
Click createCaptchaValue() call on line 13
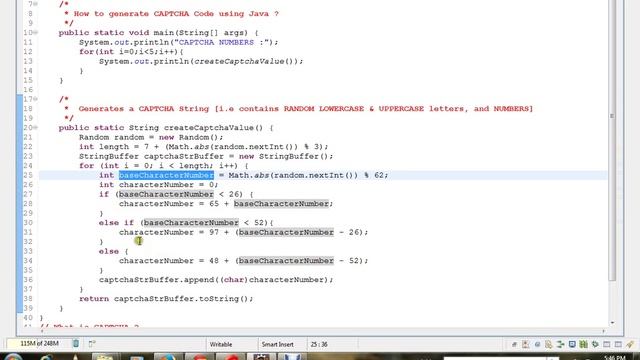click(246, 61)
